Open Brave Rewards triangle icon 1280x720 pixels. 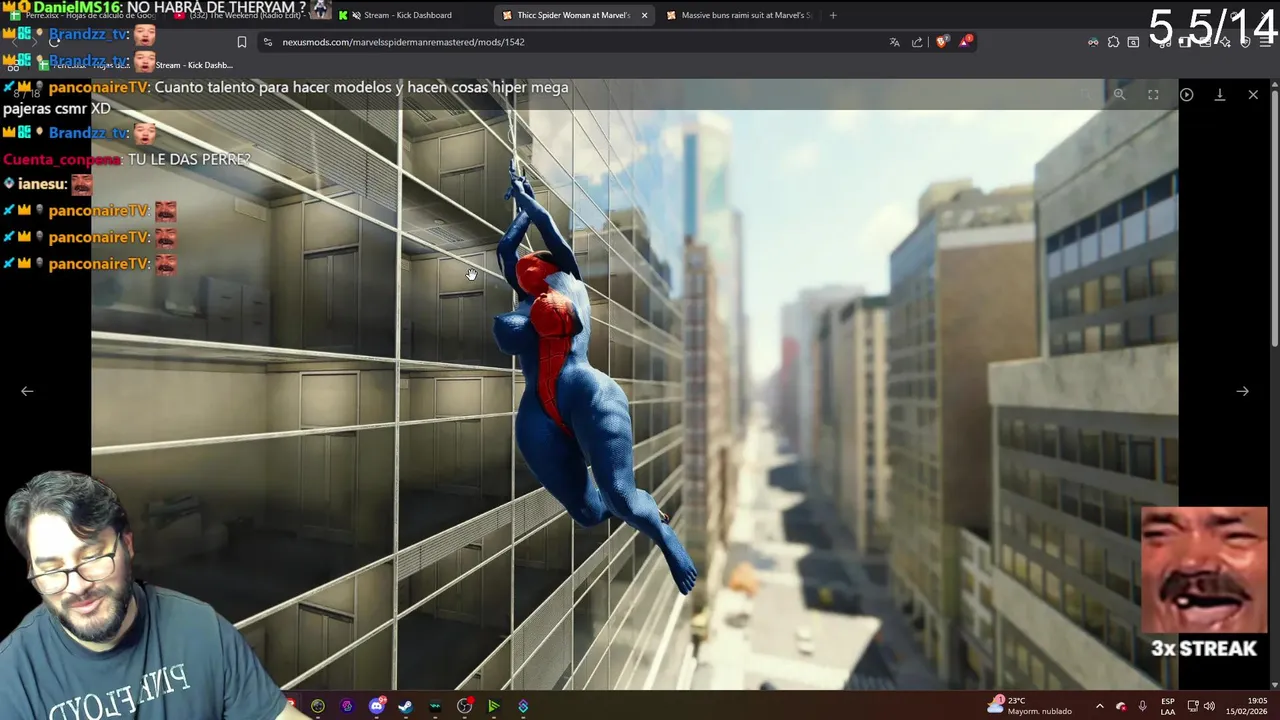966,41
